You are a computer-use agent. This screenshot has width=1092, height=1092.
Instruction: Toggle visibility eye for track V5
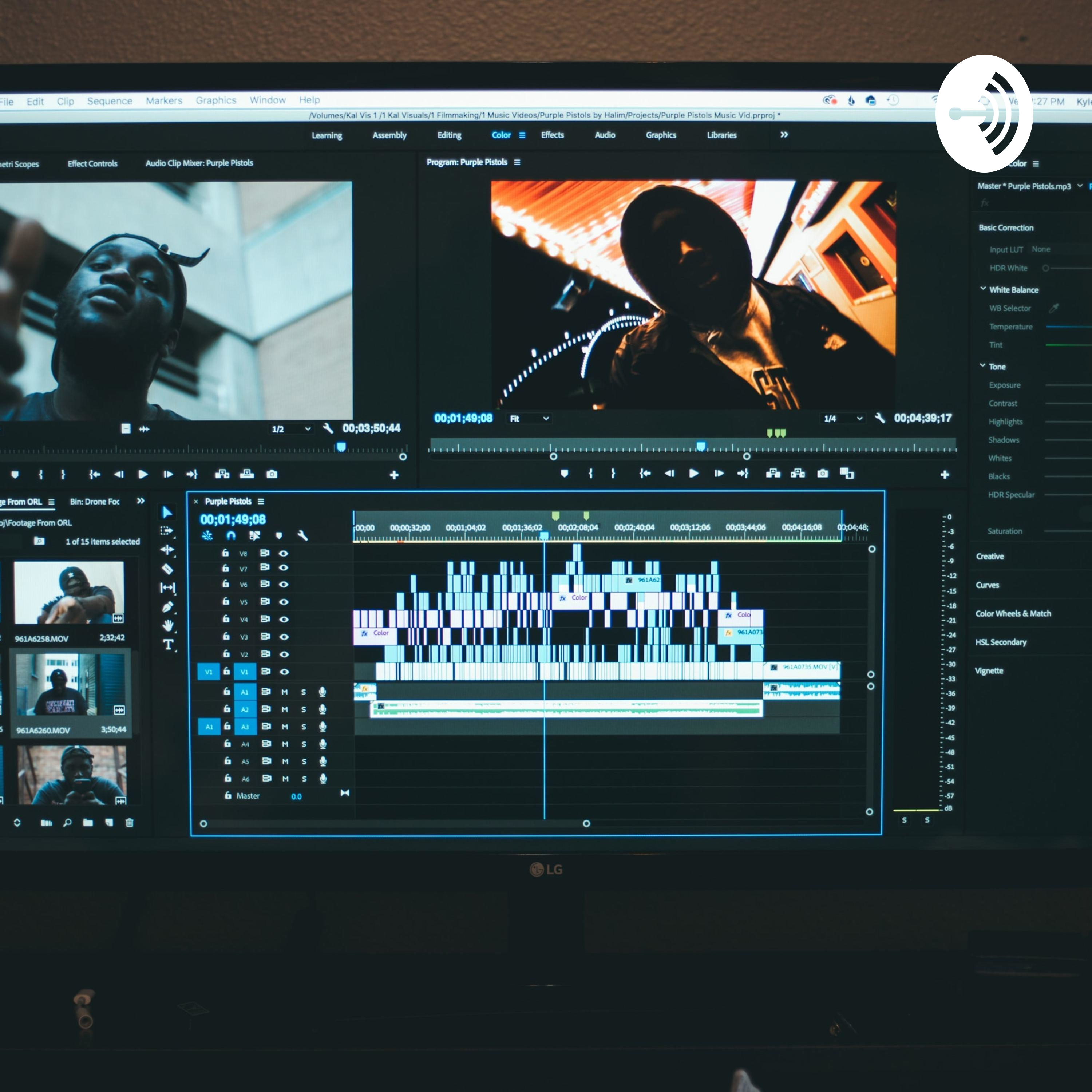(x=284, y=602)
